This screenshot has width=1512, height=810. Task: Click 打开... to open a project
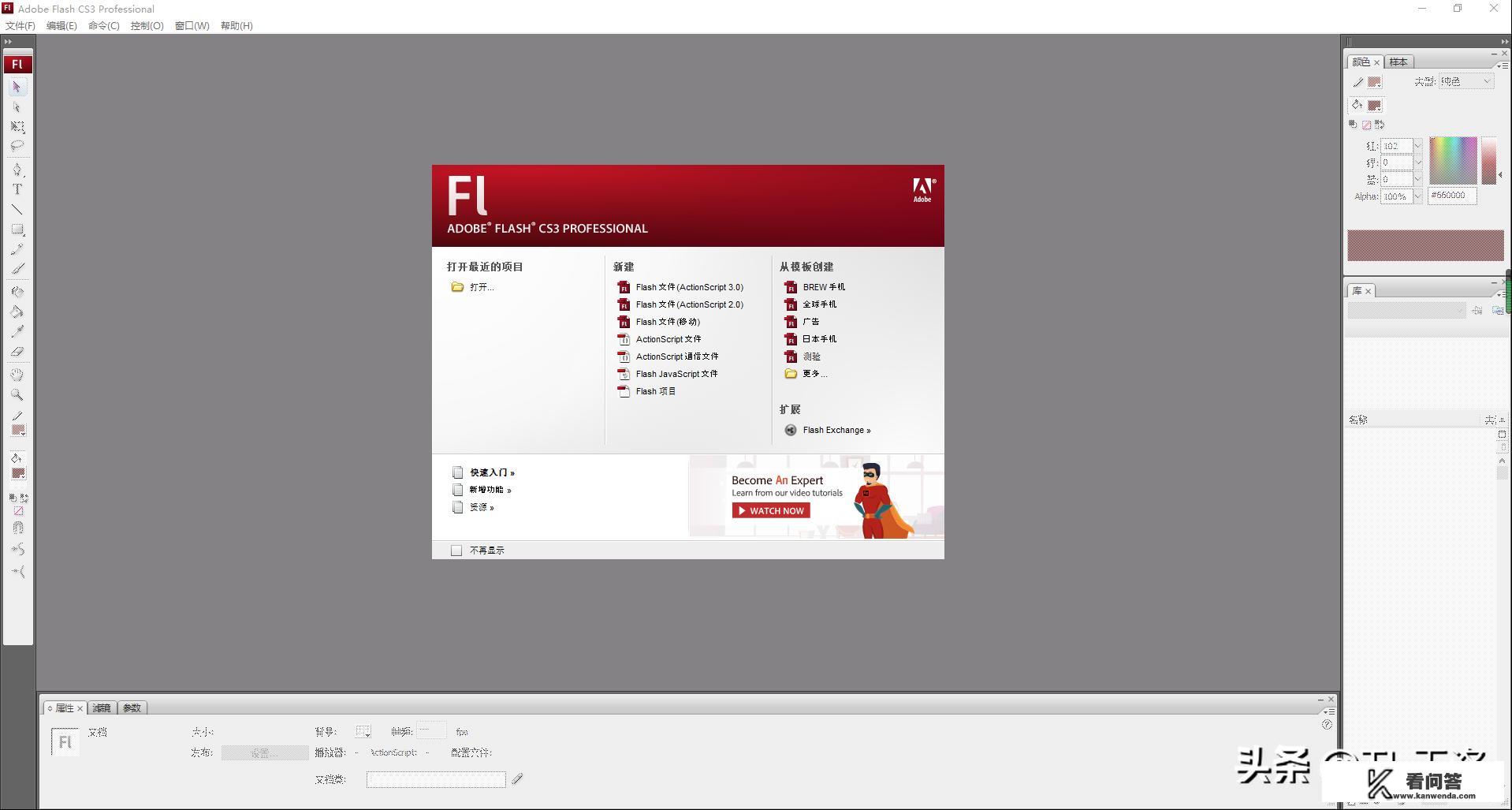pos(472,287)
